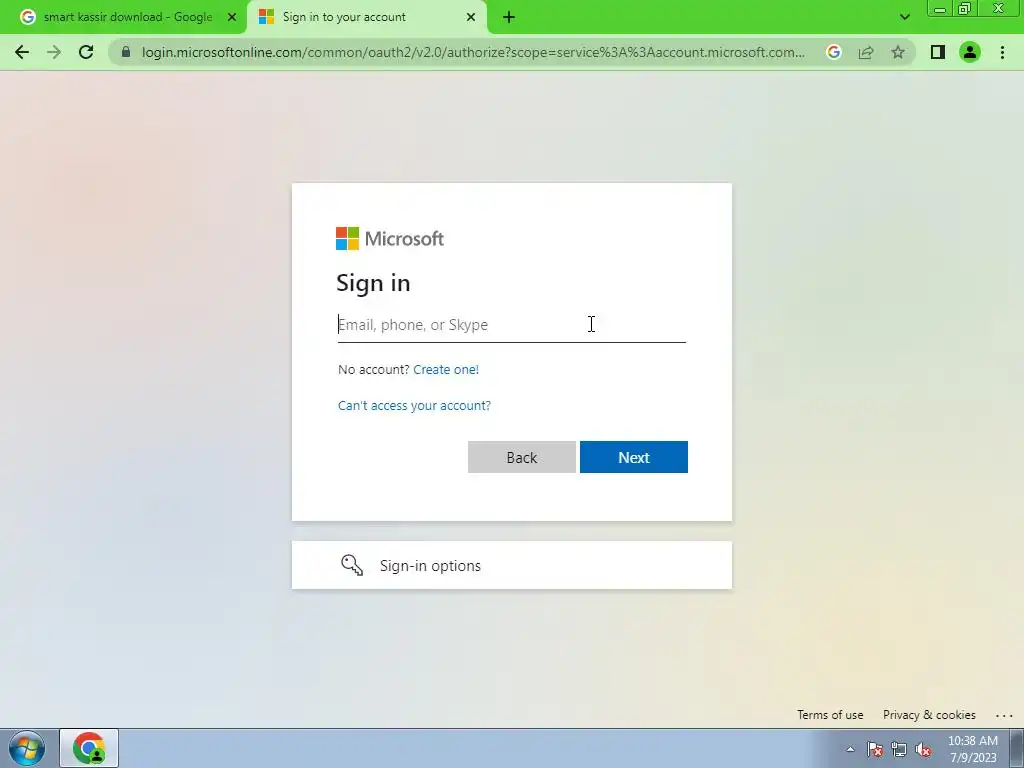Click the key icon beside Sign-in options
This screenshot has width=1024, height=768.
352,565
